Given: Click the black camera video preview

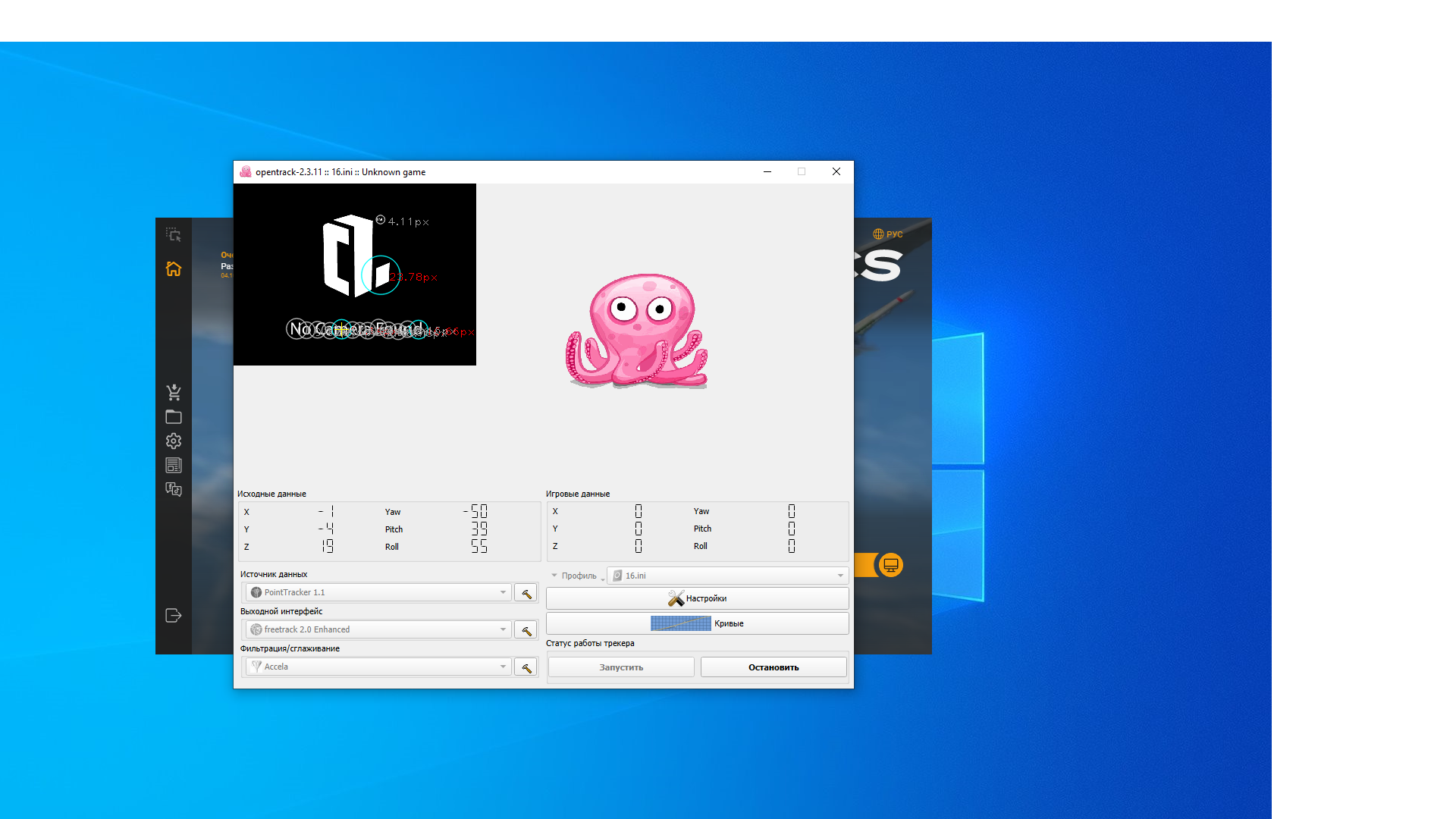Looking at the screenshot, I should 355,275.
